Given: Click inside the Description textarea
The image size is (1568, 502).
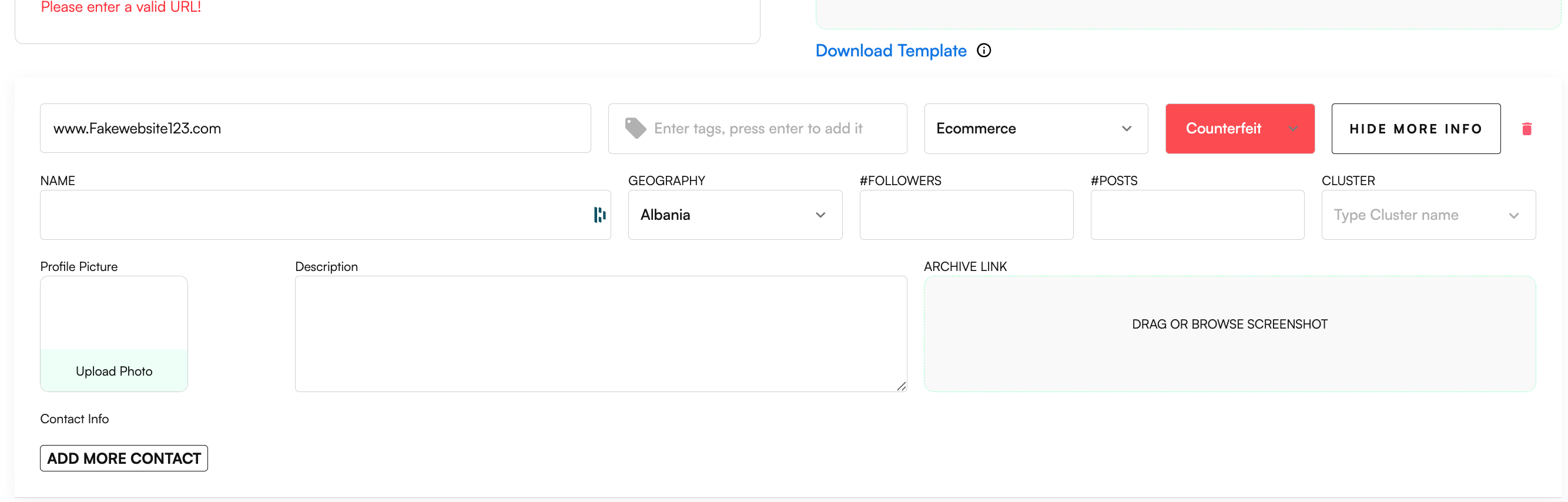Looking at the screenshot, I should click(600, 333).
